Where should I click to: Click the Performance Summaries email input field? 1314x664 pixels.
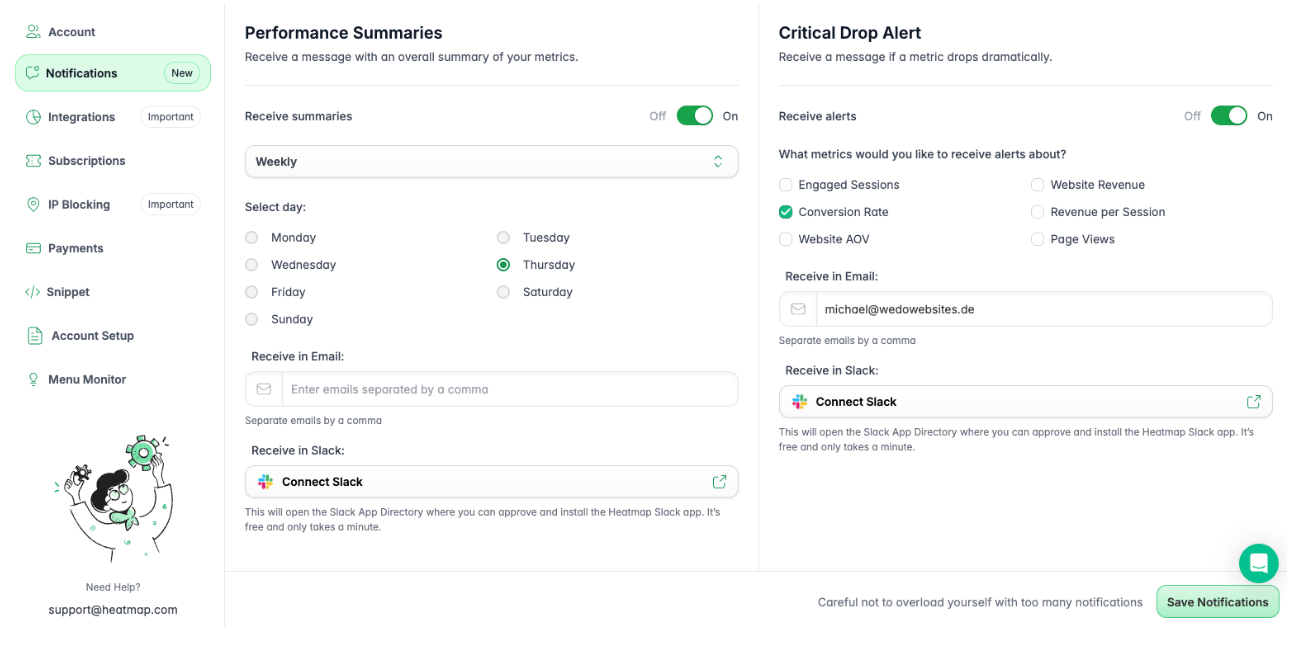[x=509, y=390]
